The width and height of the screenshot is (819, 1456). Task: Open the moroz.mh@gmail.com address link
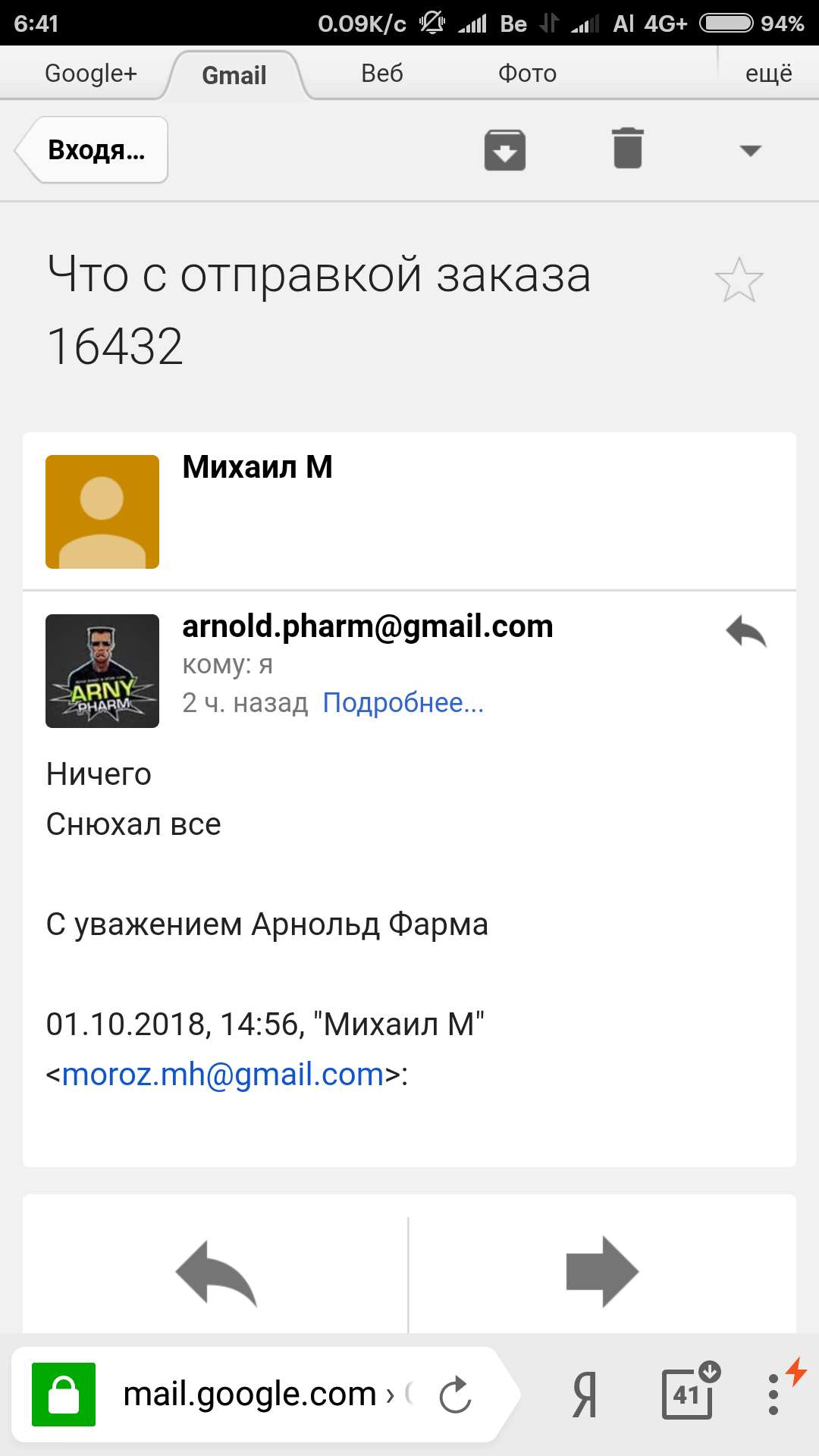(223, 1075)
